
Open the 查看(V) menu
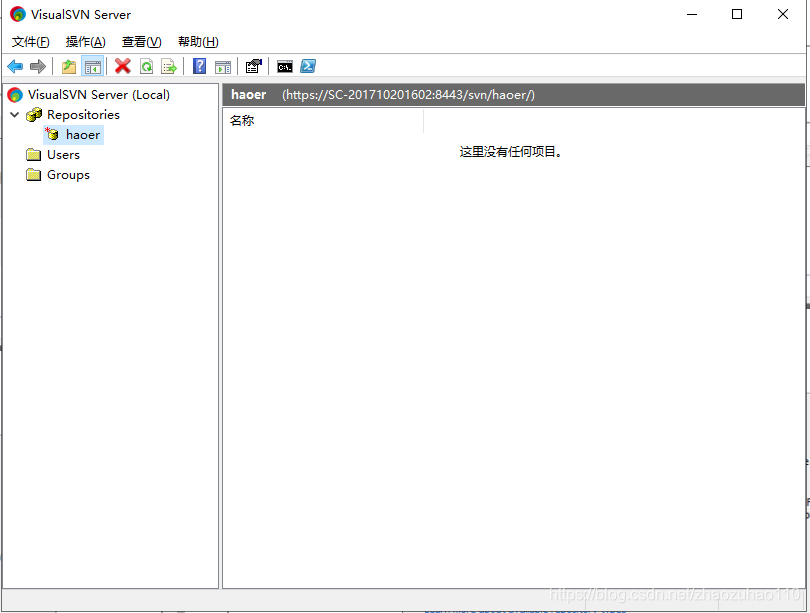[142, 42]
